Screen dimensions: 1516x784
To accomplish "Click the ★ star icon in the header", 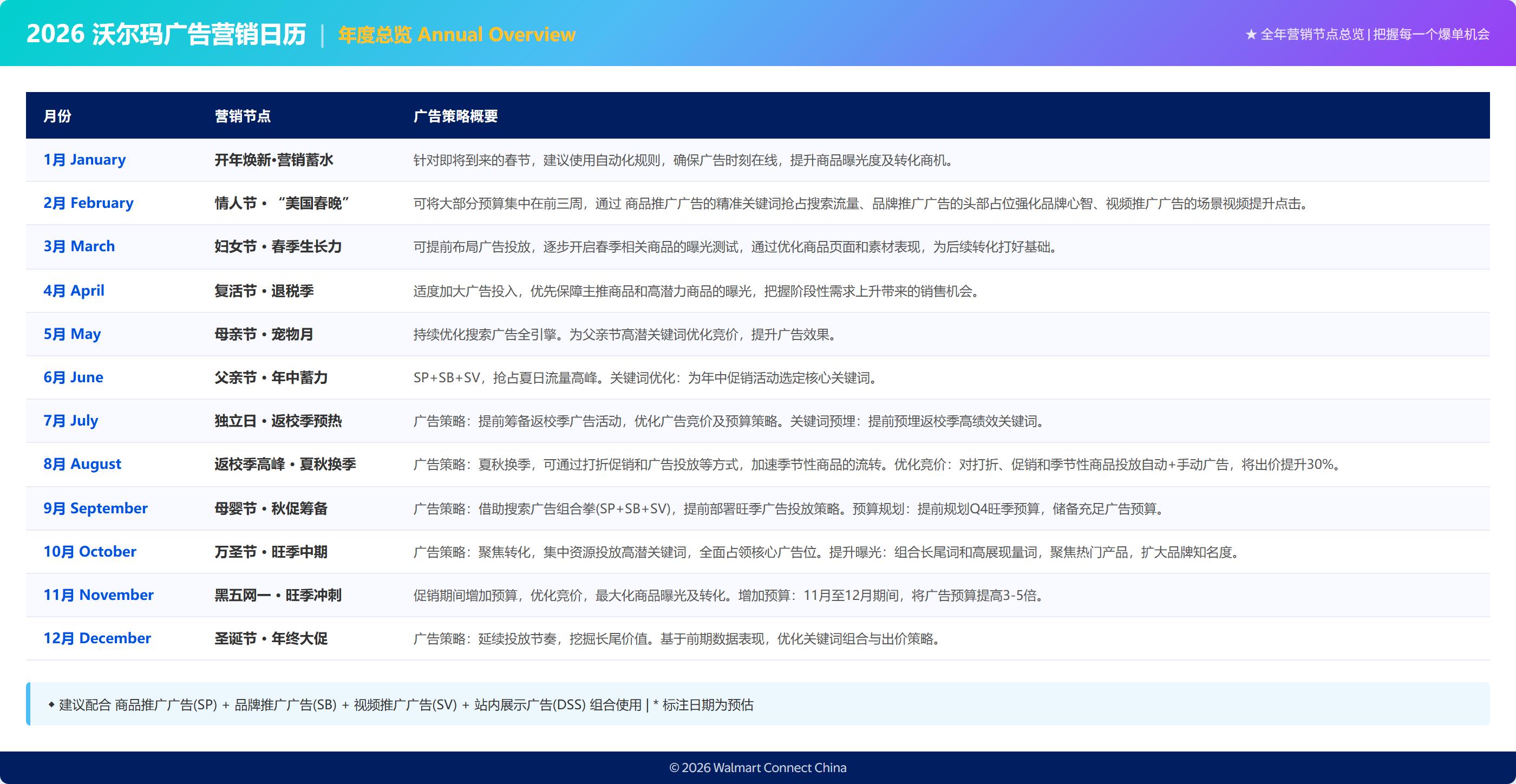I will [x=1250, y=35].
